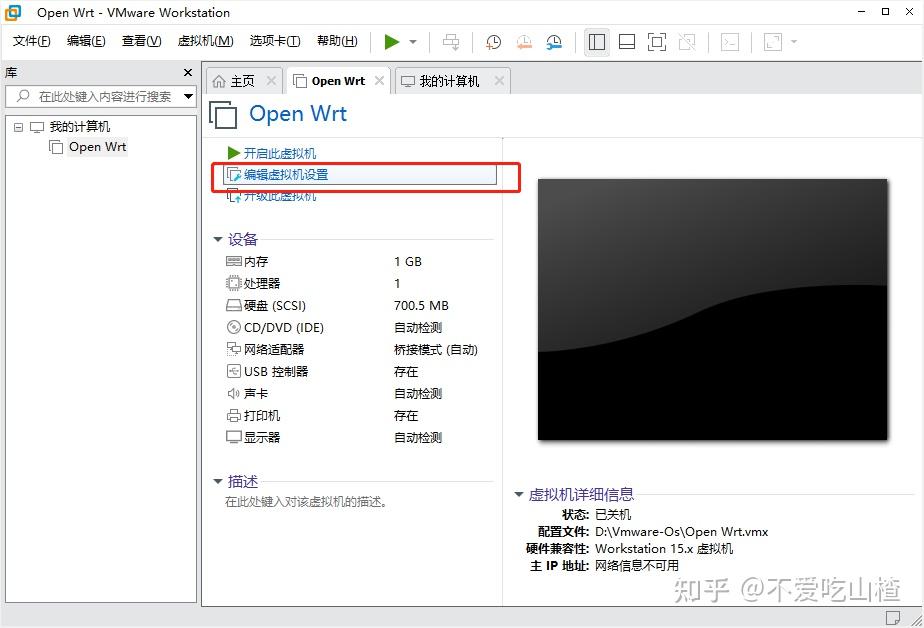This screenshot has width=924, height=628.
Task: Collapse the 虚拟机详细信息 section
Action: pos(519,494)
